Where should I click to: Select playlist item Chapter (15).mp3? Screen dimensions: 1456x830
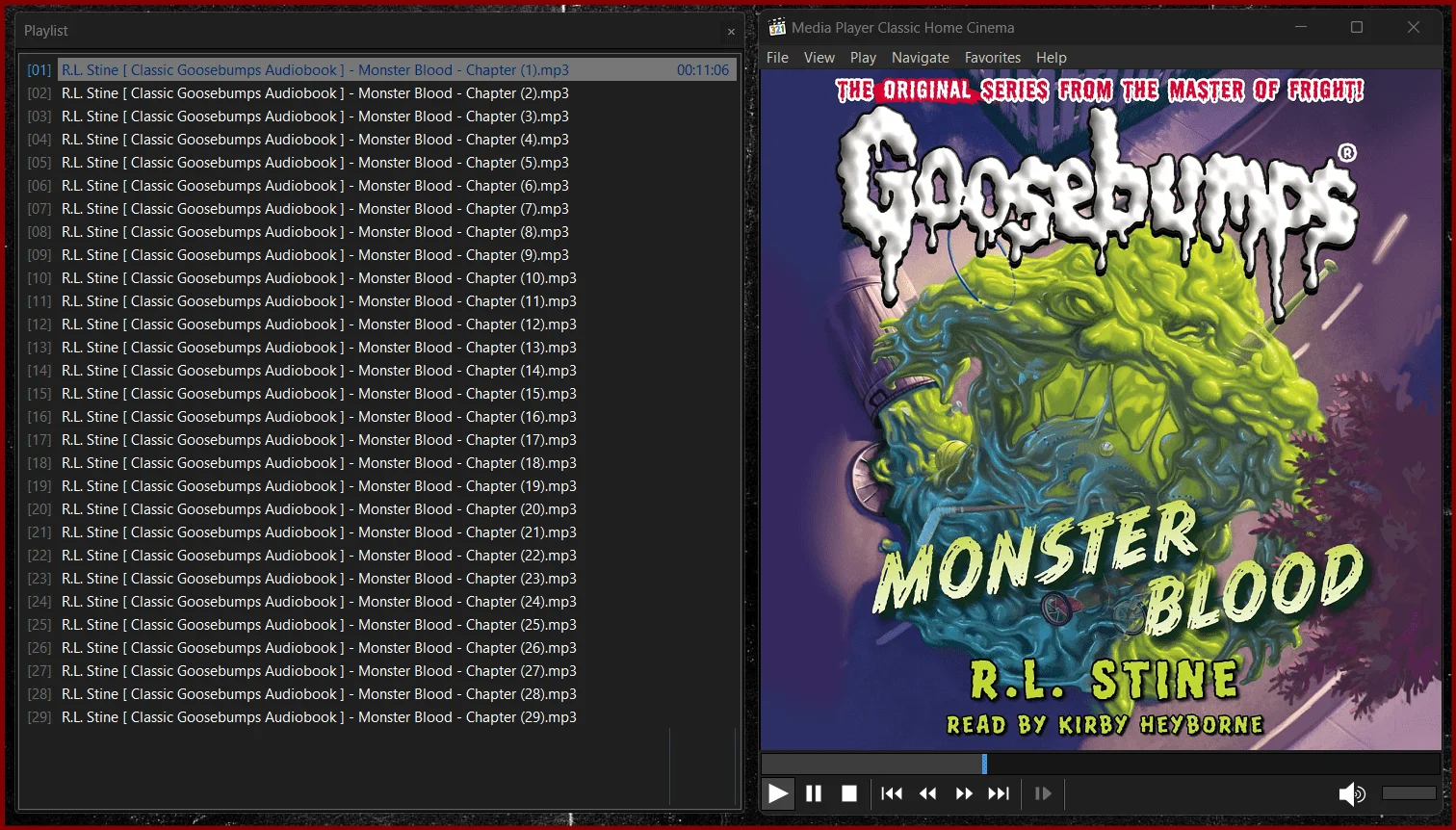click(398, 394)
